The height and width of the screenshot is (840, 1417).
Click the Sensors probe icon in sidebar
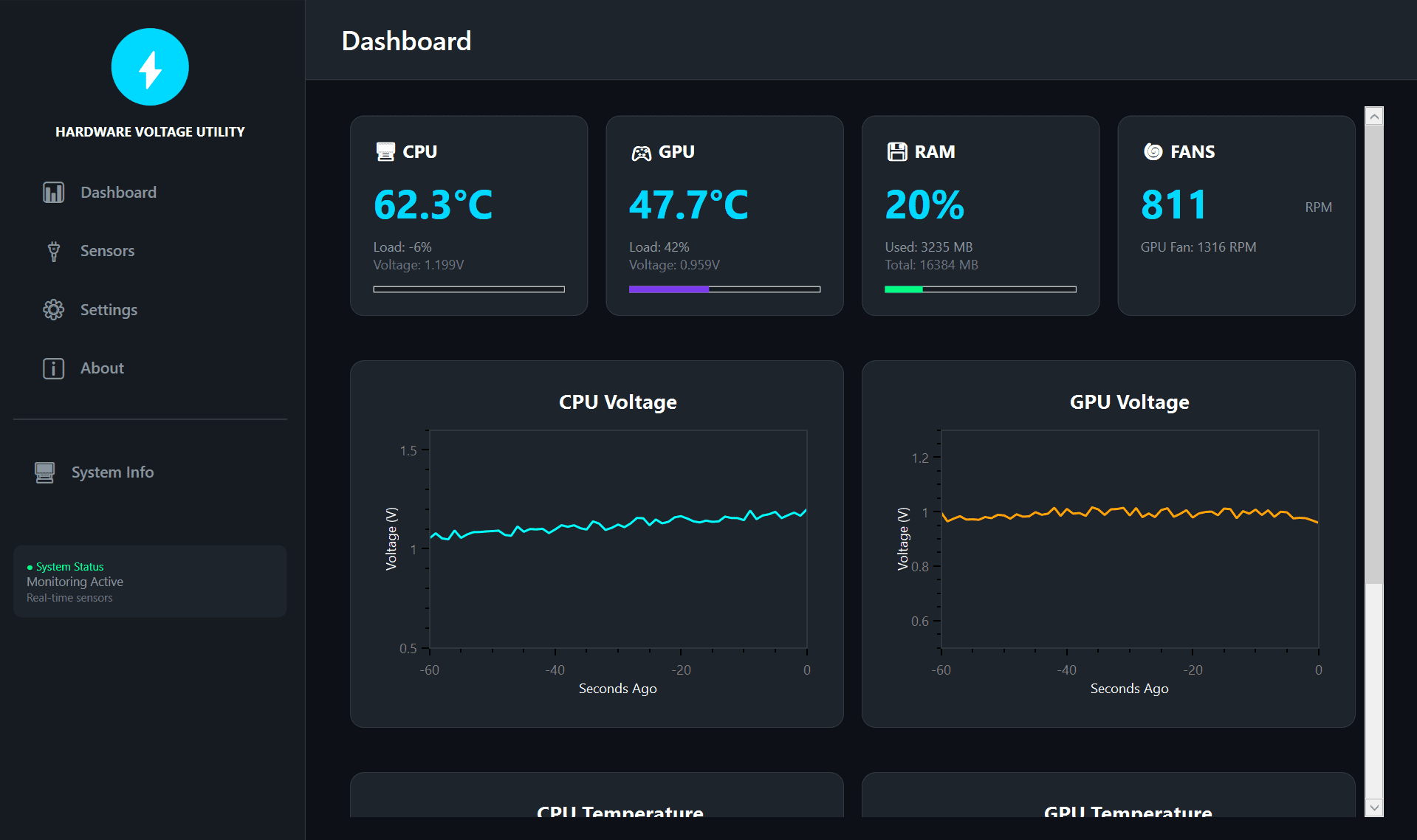click(53, 251)
